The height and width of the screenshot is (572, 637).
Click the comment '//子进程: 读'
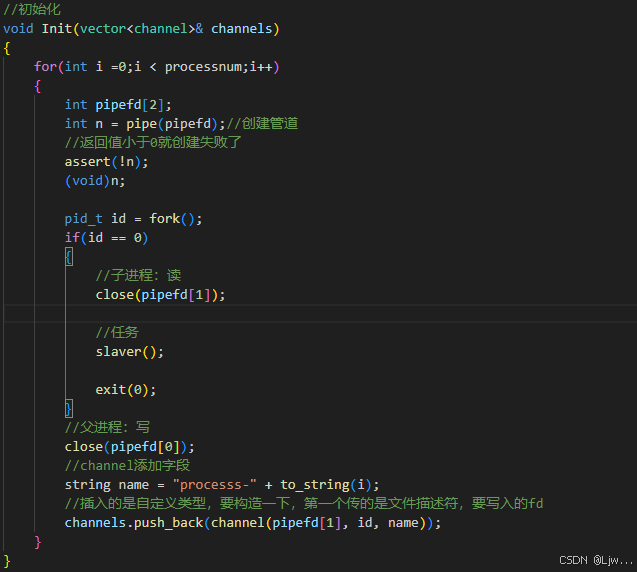tap(139, 275)
